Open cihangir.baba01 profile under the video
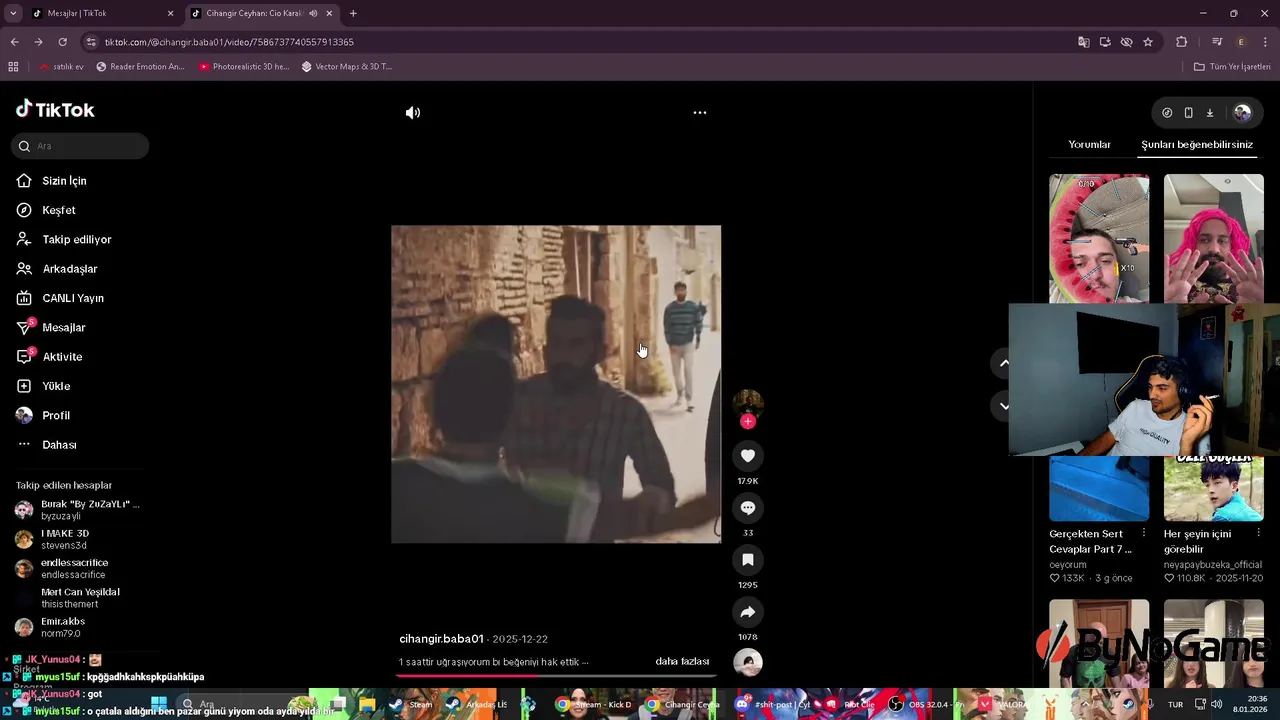This screenshot has height=720, width=1280. click(x=441, y=639)
